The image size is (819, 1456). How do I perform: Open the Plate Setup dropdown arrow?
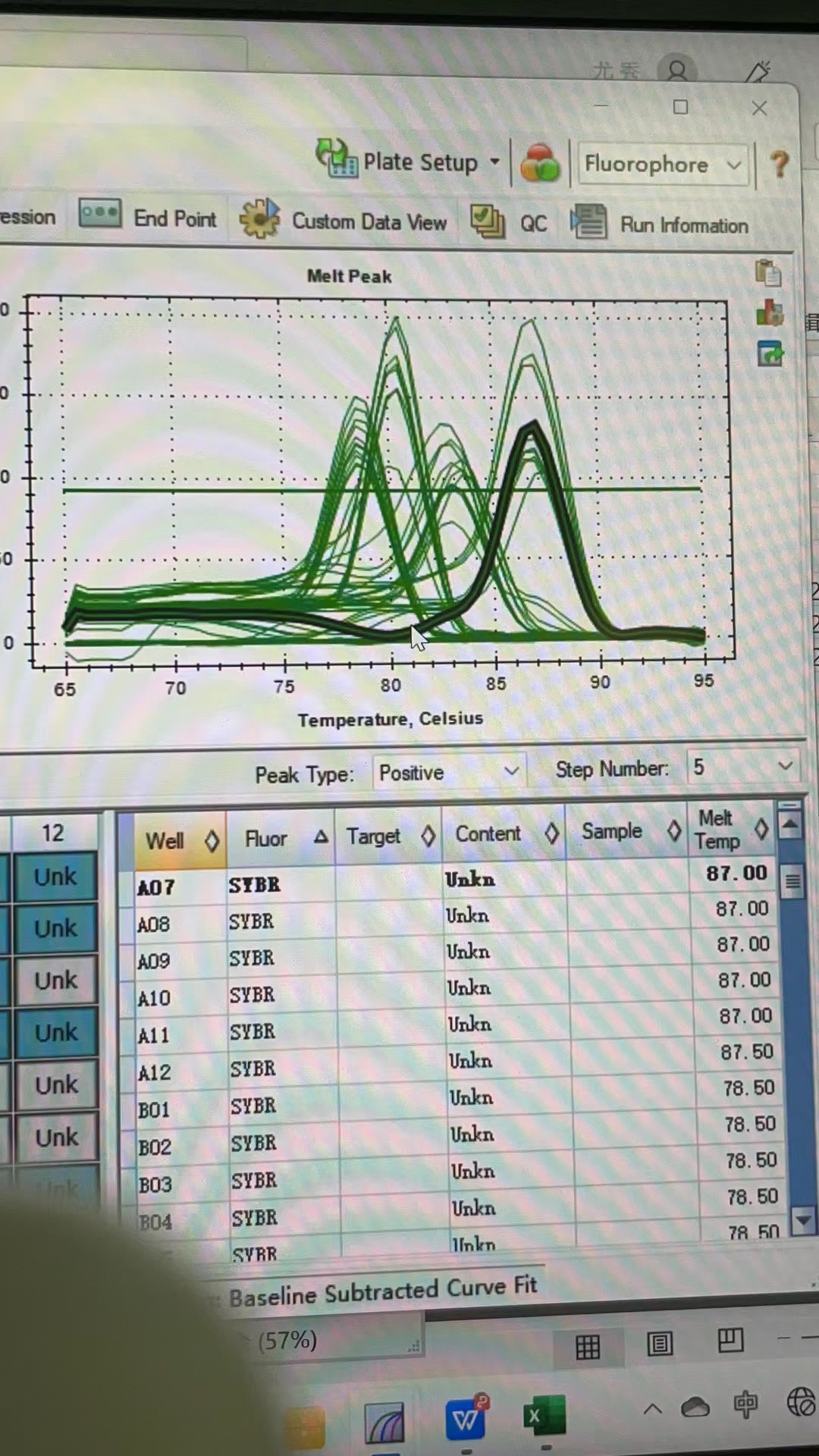[494, 162]
